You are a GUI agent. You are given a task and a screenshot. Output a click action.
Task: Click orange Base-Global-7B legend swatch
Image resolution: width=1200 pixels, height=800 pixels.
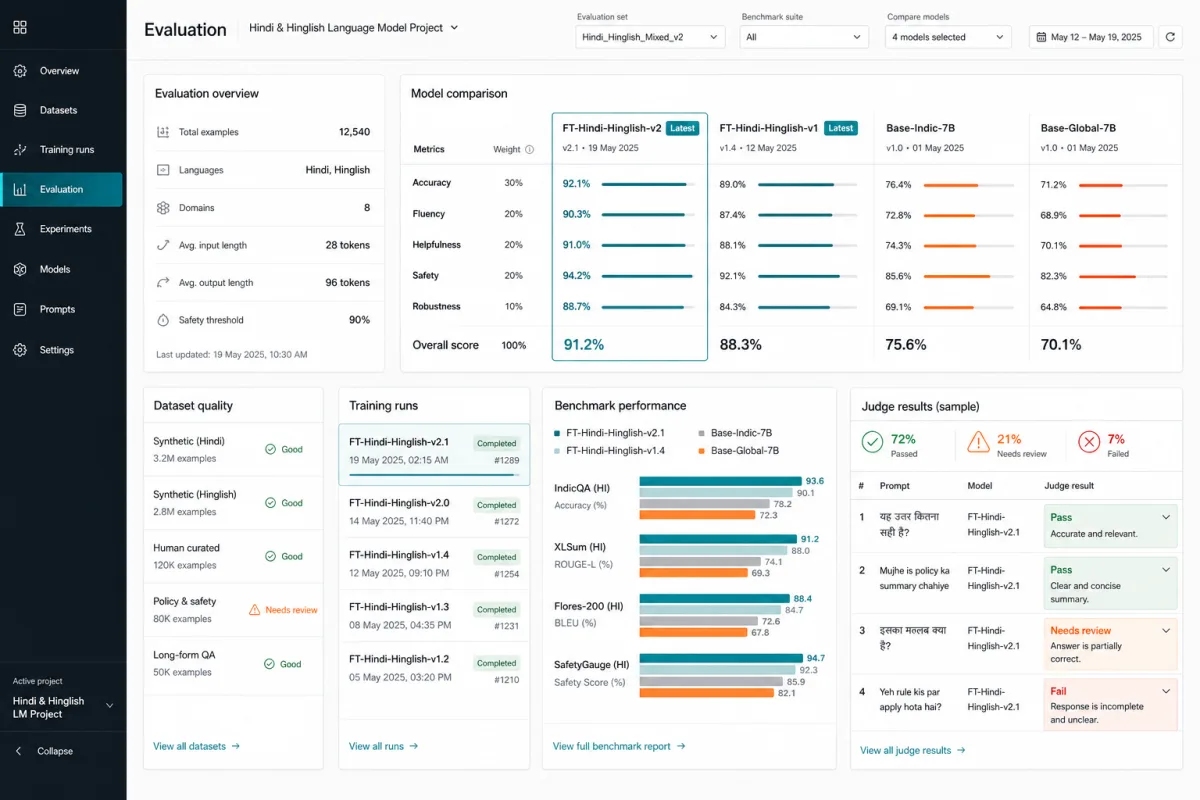tap(702, 451)
